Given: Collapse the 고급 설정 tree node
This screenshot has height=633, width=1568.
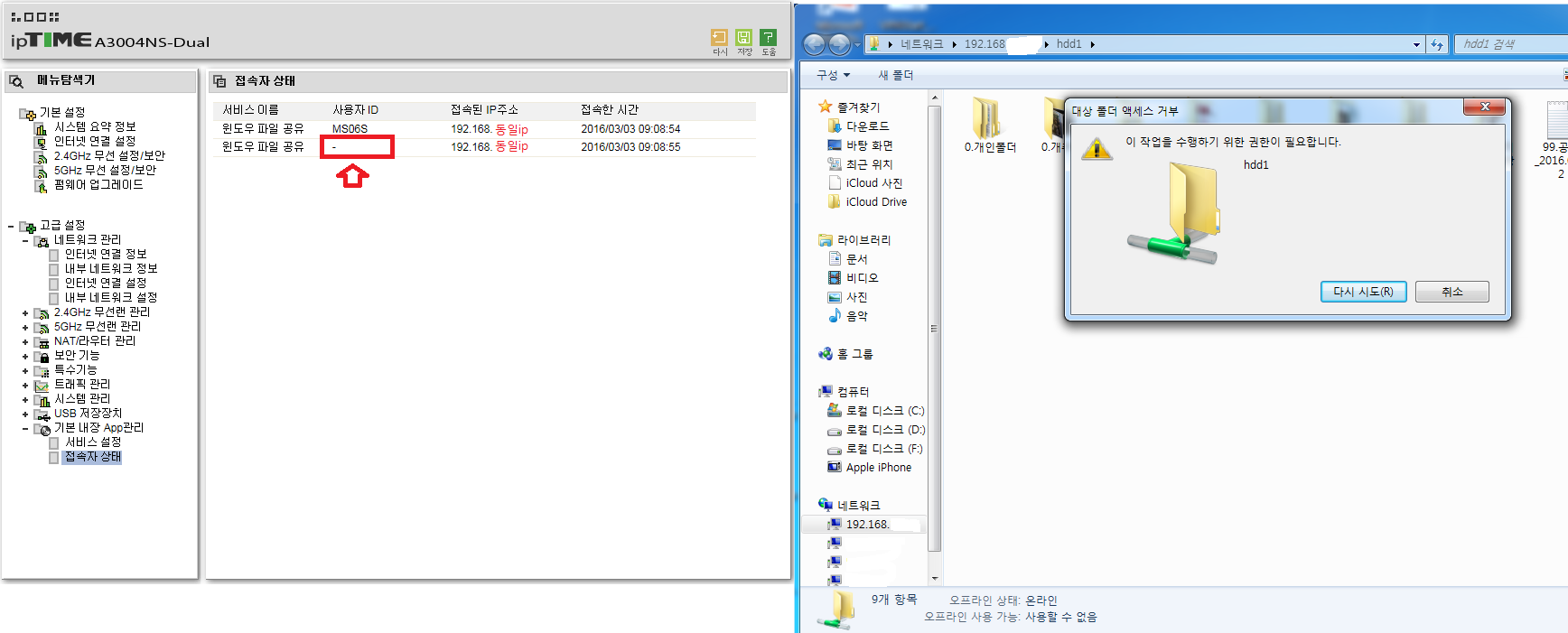Looking at the screenshot, I should click(x=11, y=226).
